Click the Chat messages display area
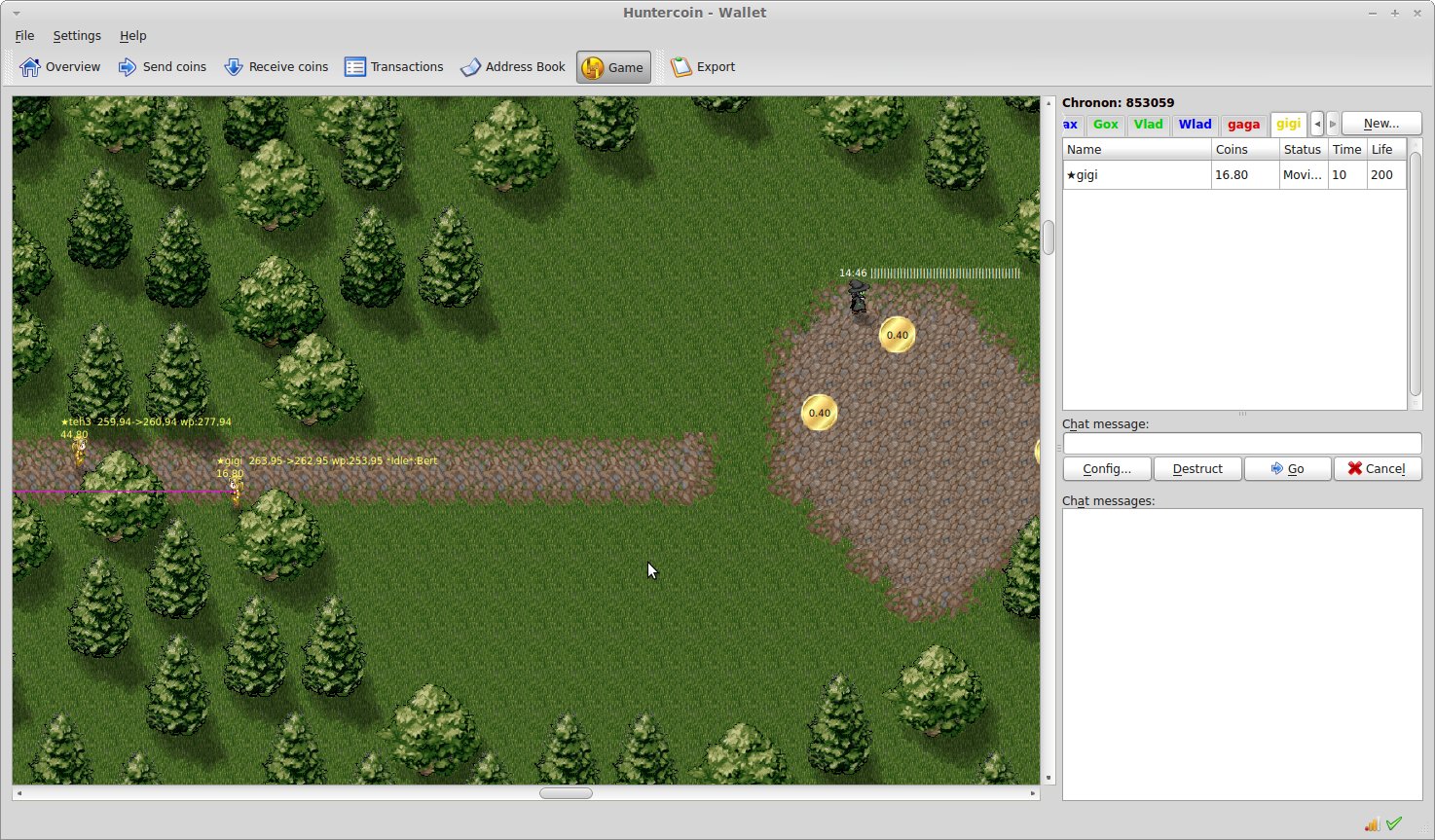Screen dimensions: 1435x840 1242,654
